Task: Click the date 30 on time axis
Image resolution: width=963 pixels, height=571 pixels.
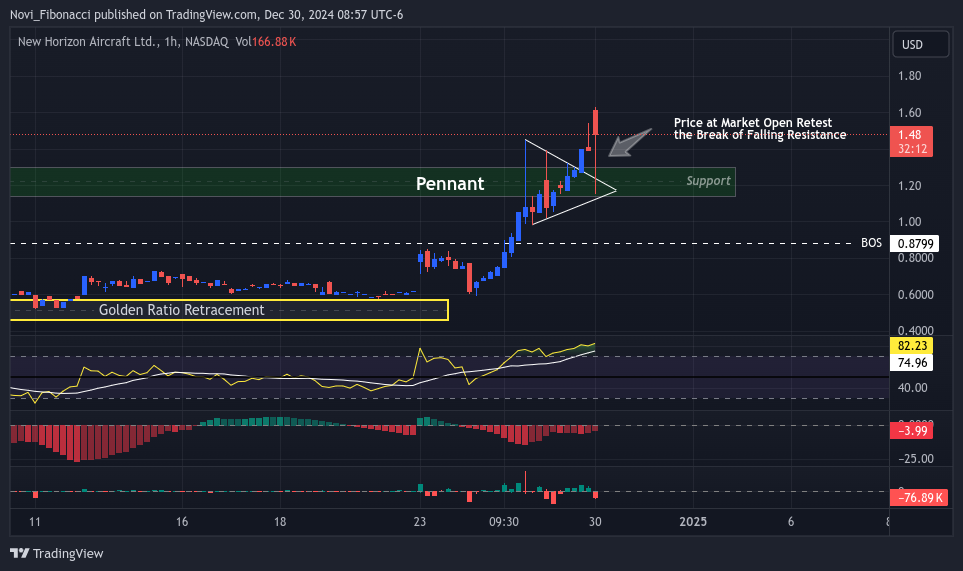Action: (595, 522)
